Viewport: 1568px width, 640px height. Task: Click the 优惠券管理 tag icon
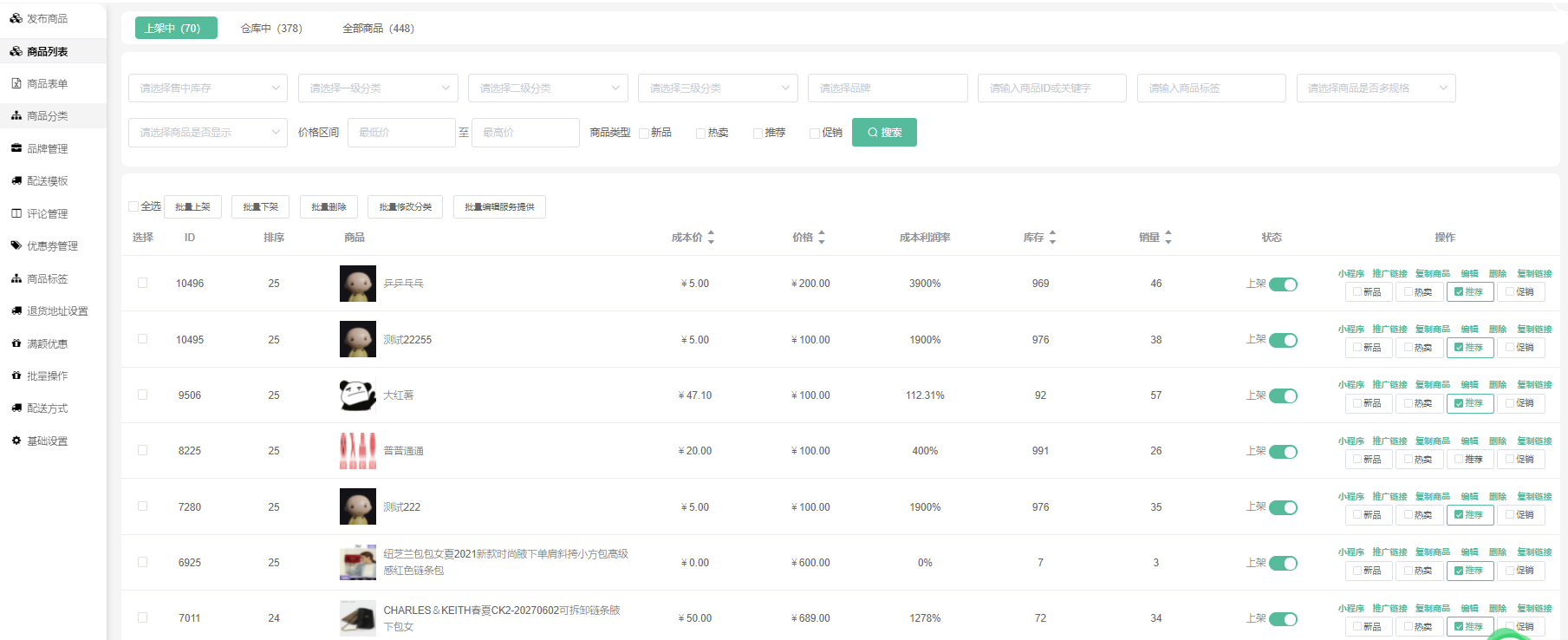tap(16, 245)
